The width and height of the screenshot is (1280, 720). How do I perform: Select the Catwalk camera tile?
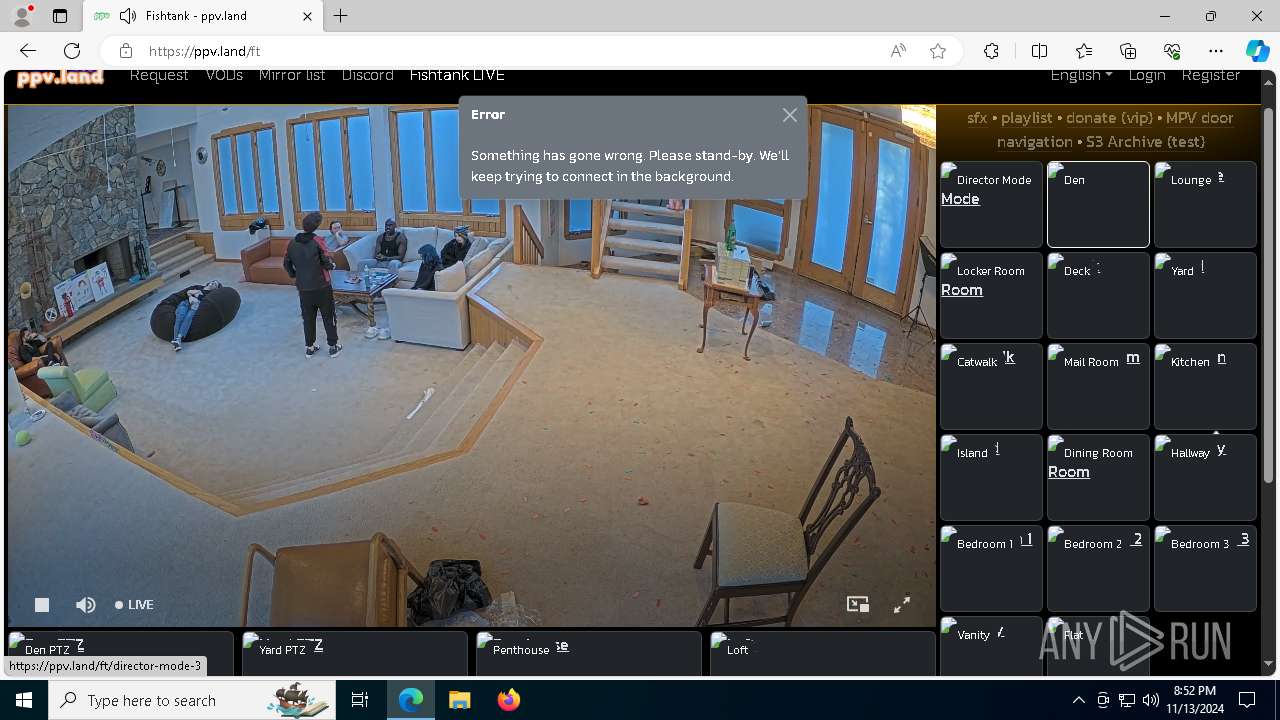[x=991, y=386]
